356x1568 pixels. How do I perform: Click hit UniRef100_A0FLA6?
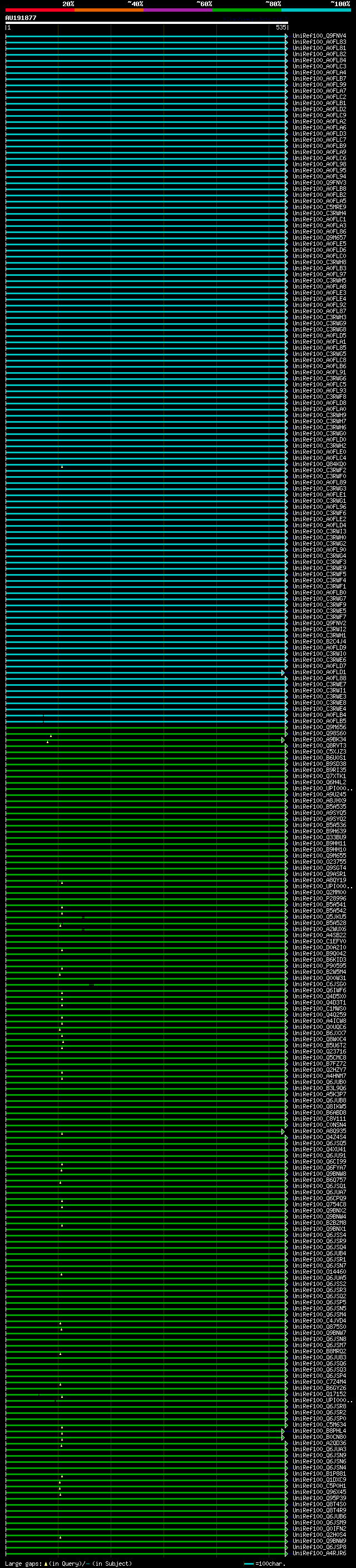click(319, 128)
